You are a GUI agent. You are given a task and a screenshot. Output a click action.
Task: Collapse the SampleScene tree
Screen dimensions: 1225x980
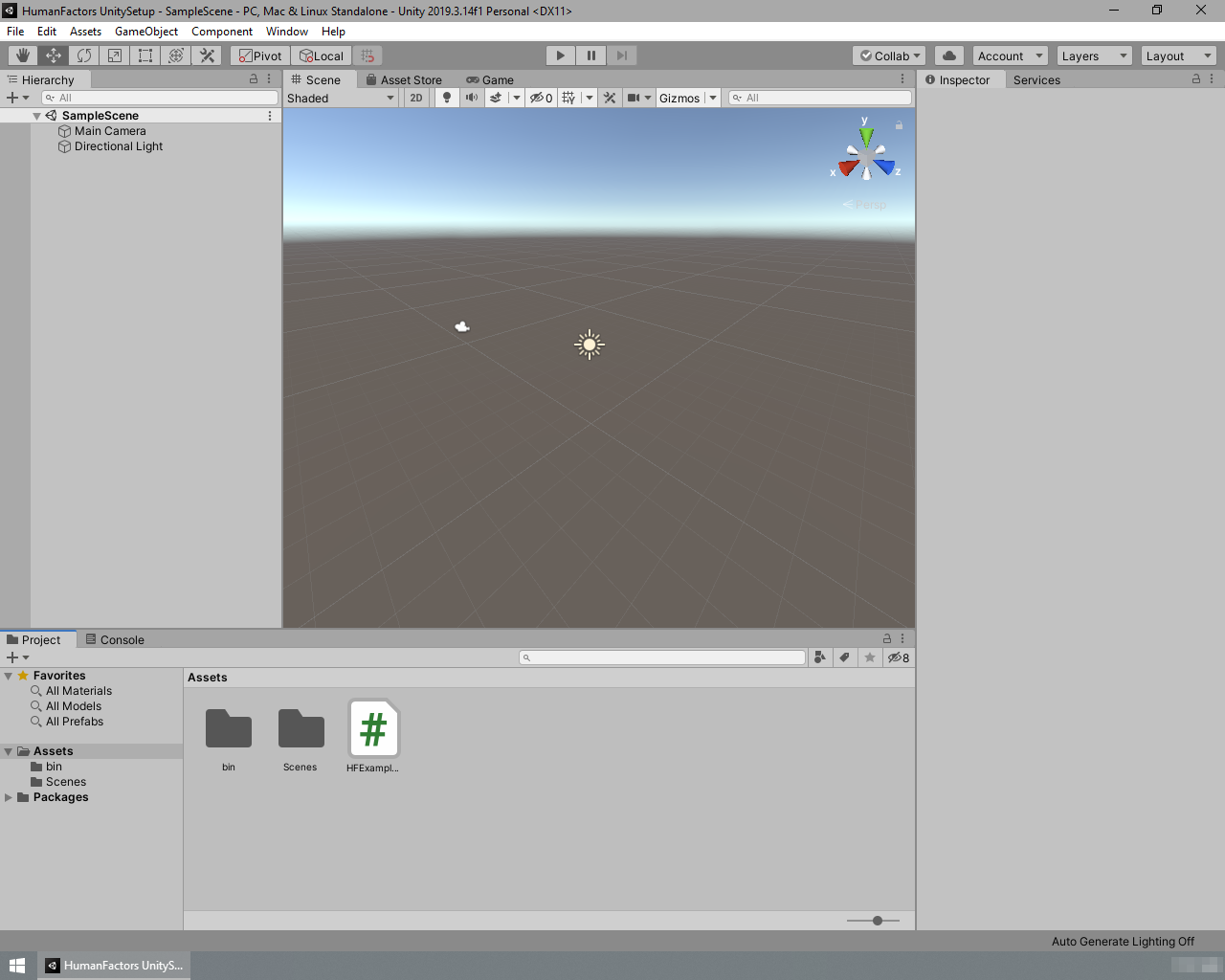tap(36, 116)
